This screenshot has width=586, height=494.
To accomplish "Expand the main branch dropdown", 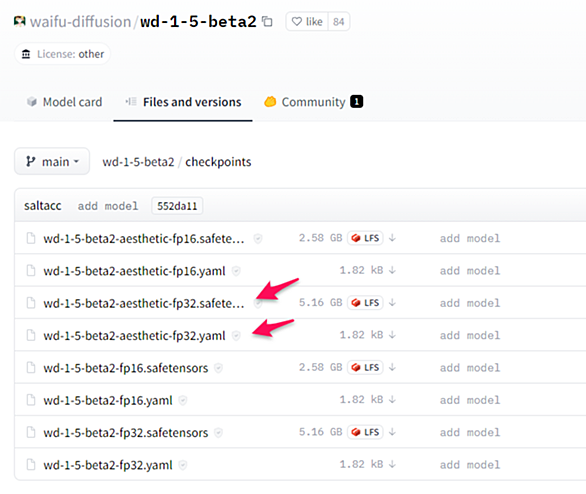I will pyautogui.click(x=52, y=161).
